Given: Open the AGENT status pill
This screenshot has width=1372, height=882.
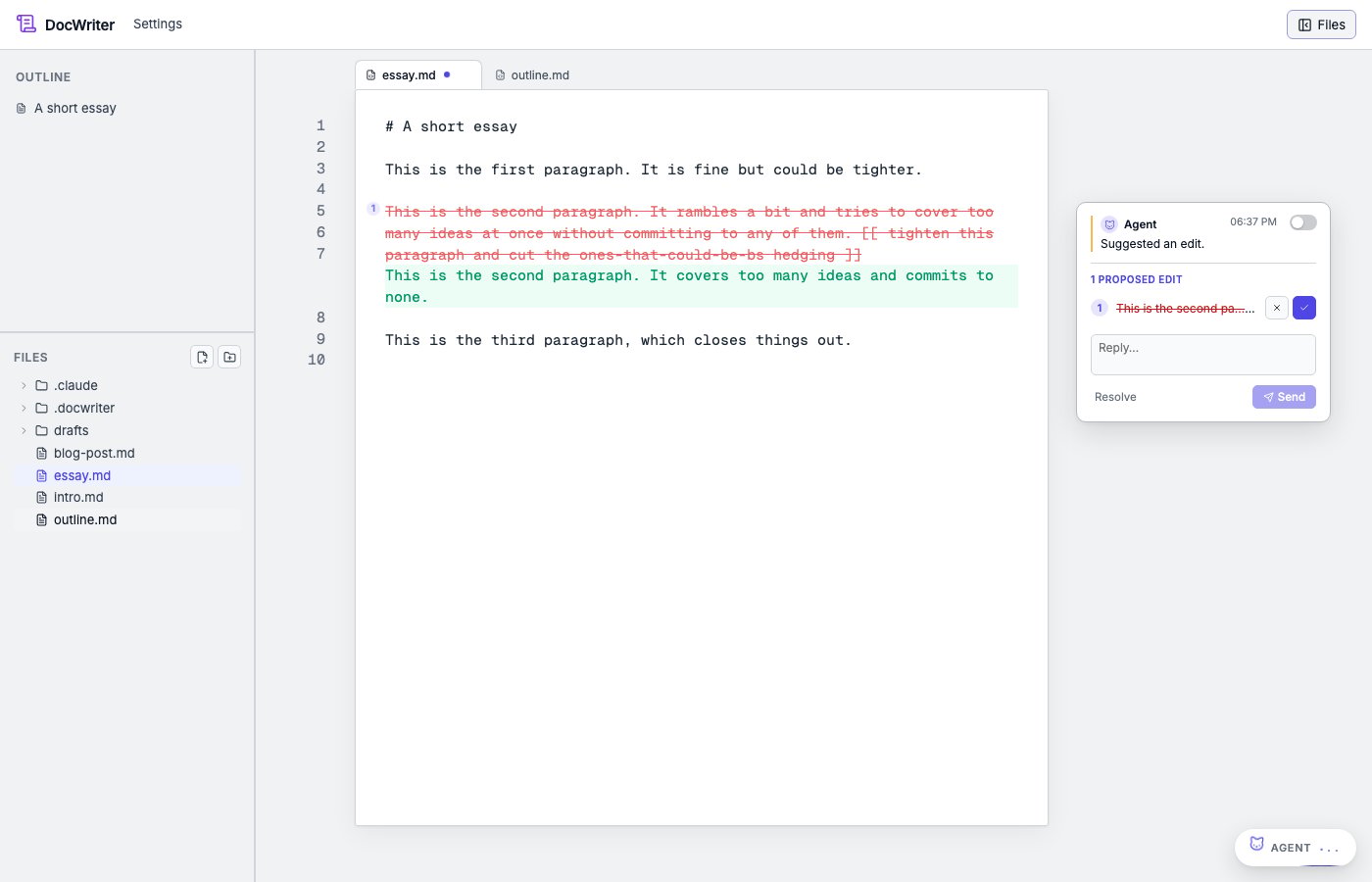Looking at the screenshot, I should 1296,848.
